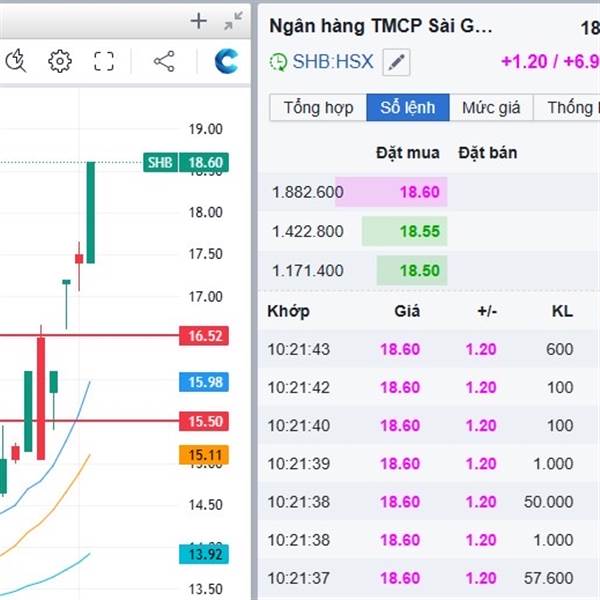Click the 19.00 axis price label
600x600 pixels.
tap(205, 129)
